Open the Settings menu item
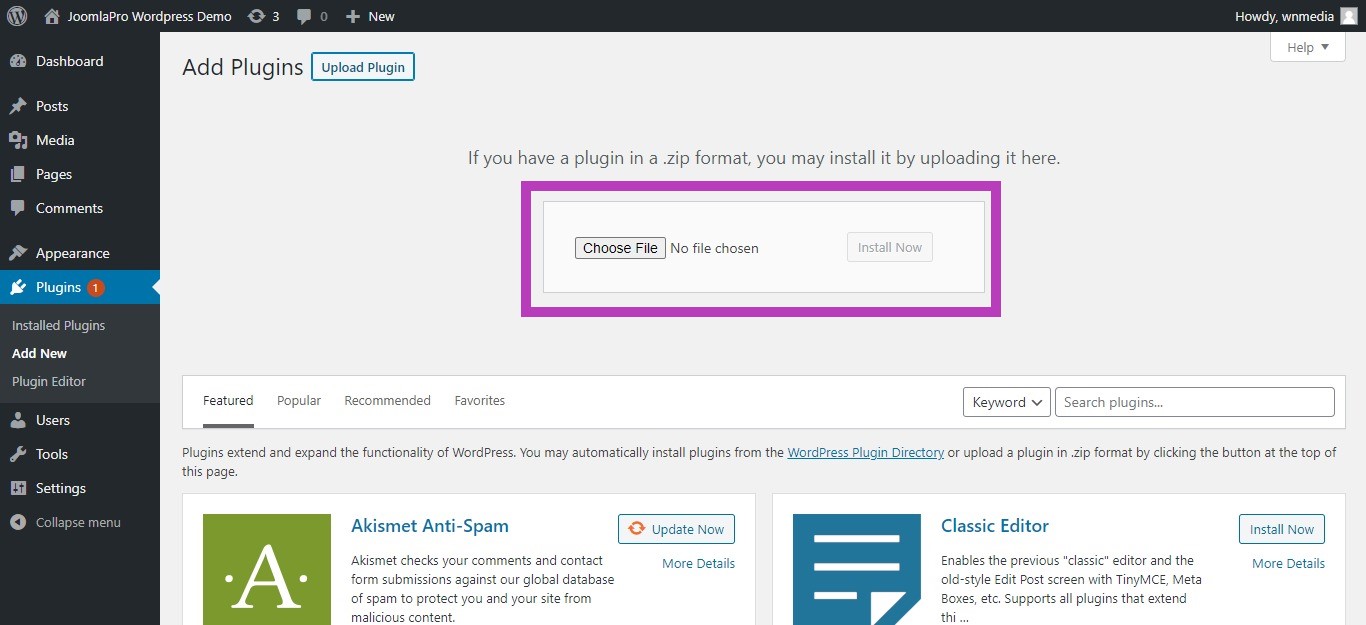Screen dimensions: 1366x625 80,488
